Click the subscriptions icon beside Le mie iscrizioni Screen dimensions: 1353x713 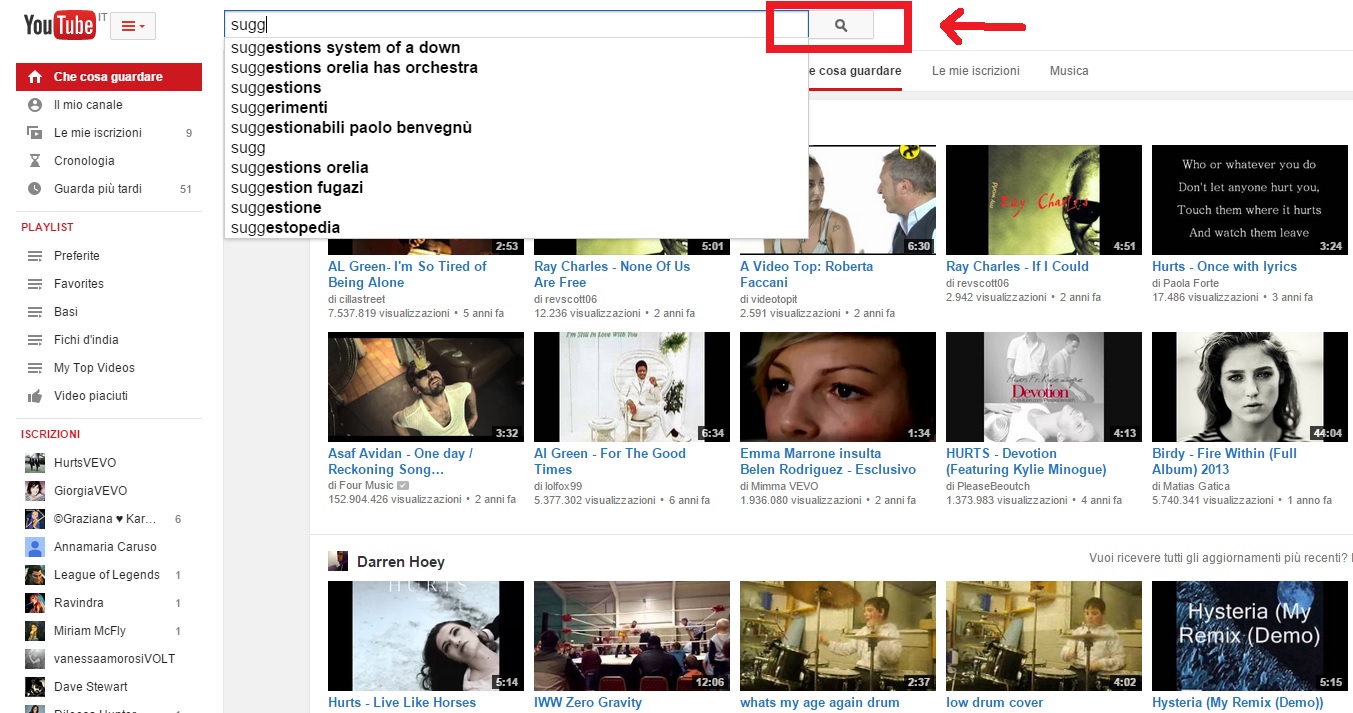click(x=35, y=133)
